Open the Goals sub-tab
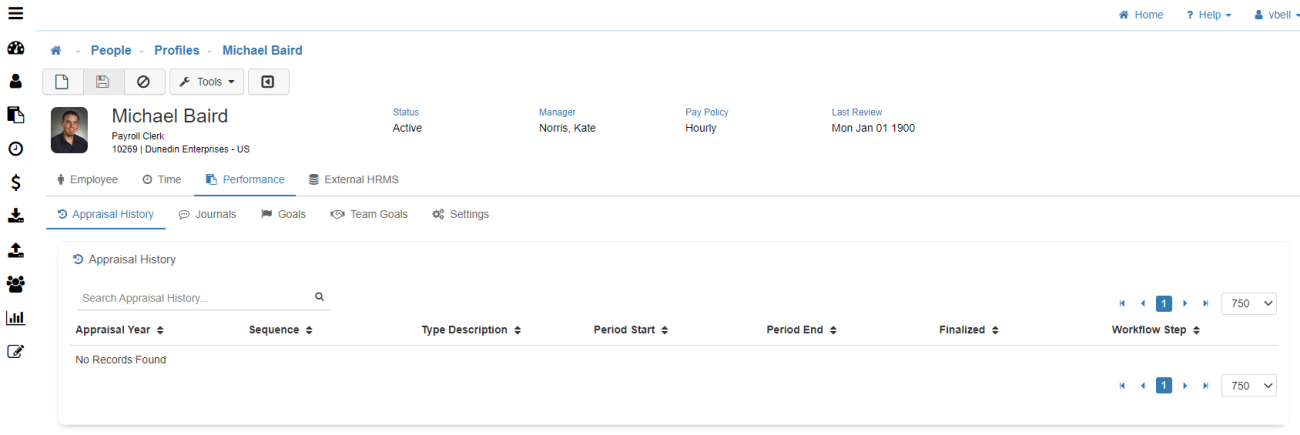 tap(283, 214)
